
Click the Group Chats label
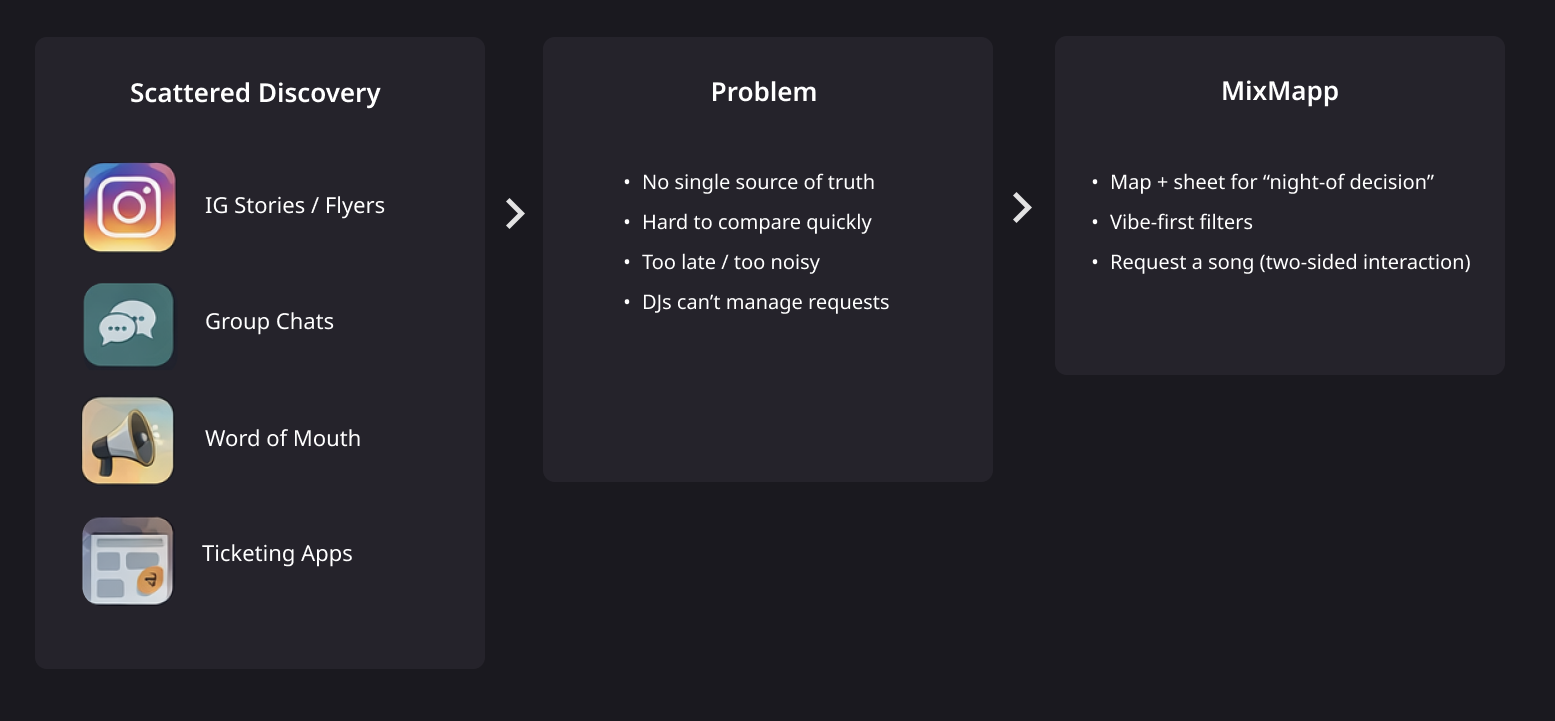point(269,322)
